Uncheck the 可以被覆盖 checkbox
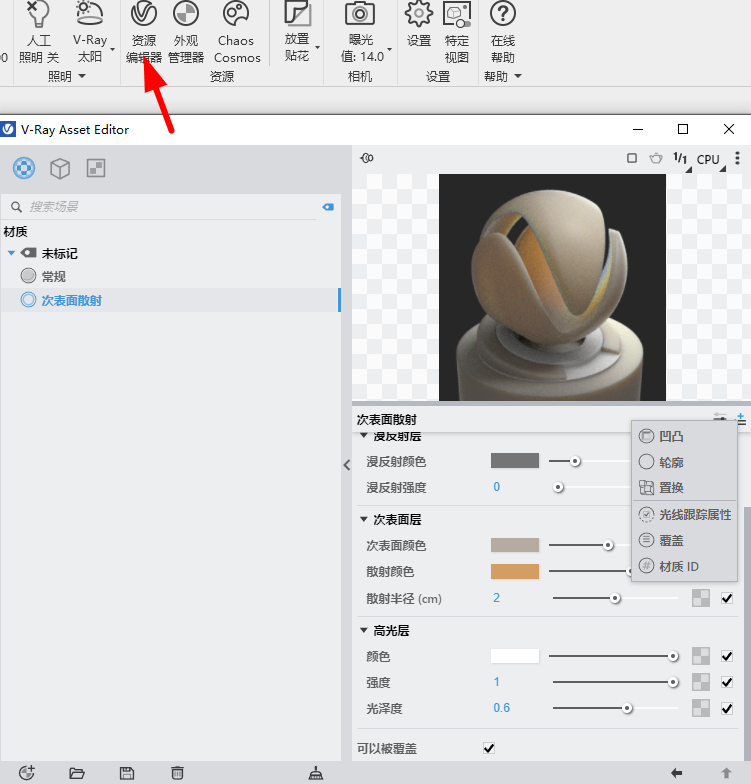 coord(489,748)
